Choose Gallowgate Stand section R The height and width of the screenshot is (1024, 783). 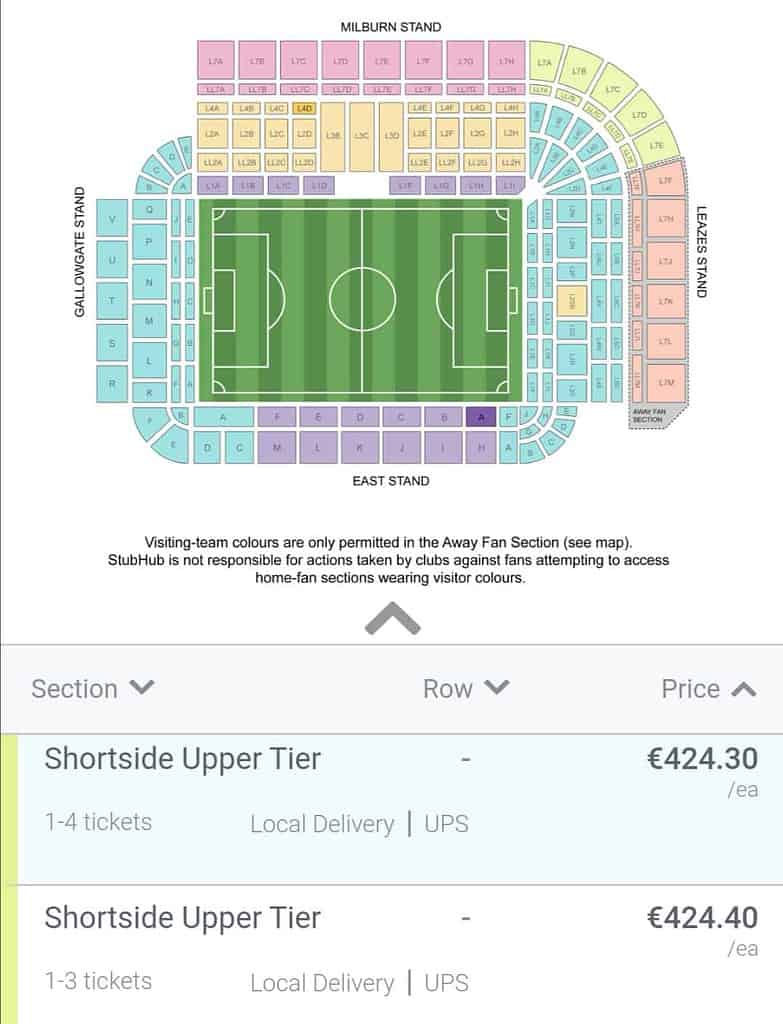[112, 383]
